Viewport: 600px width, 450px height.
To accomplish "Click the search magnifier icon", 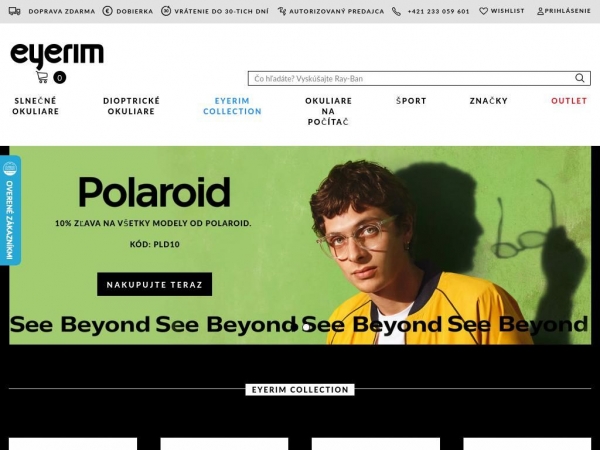I will tap(579, 78).
